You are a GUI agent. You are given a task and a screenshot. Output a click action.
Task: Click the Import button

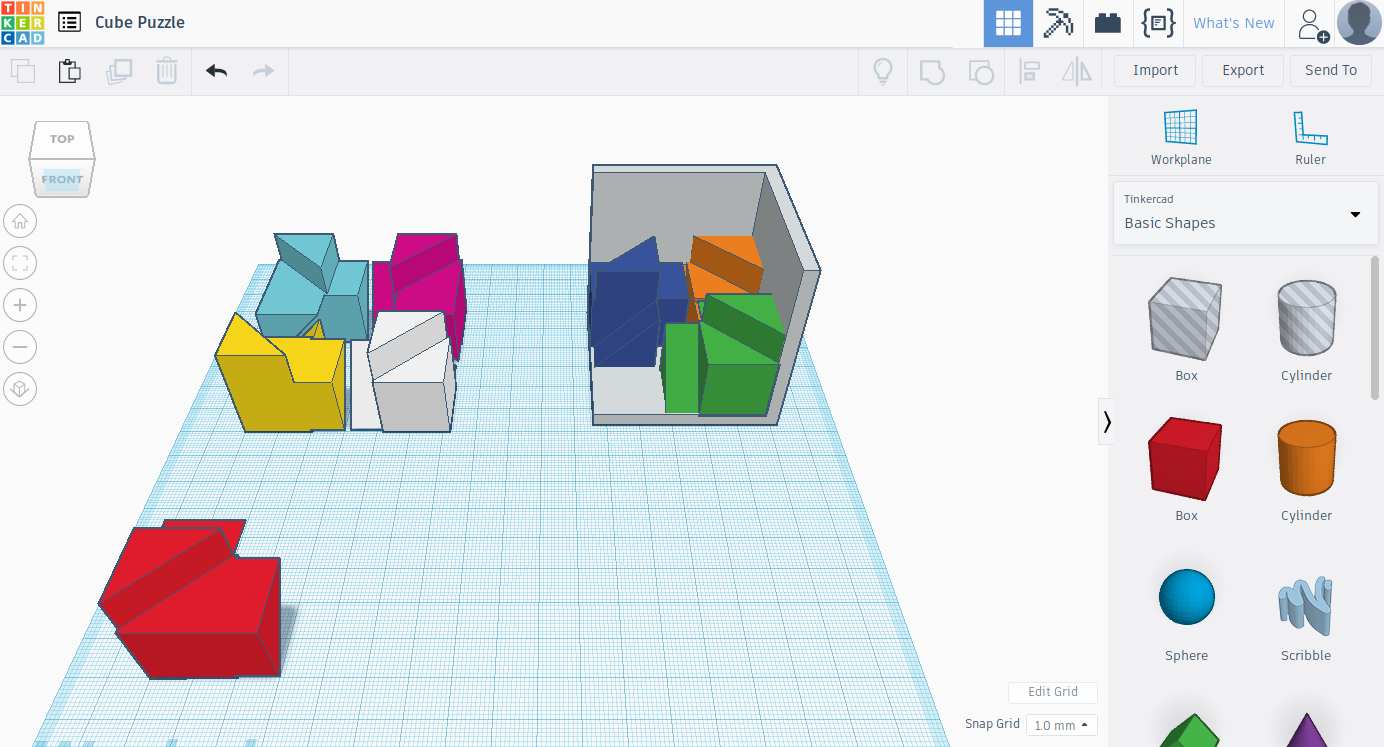click(1155, 70)
